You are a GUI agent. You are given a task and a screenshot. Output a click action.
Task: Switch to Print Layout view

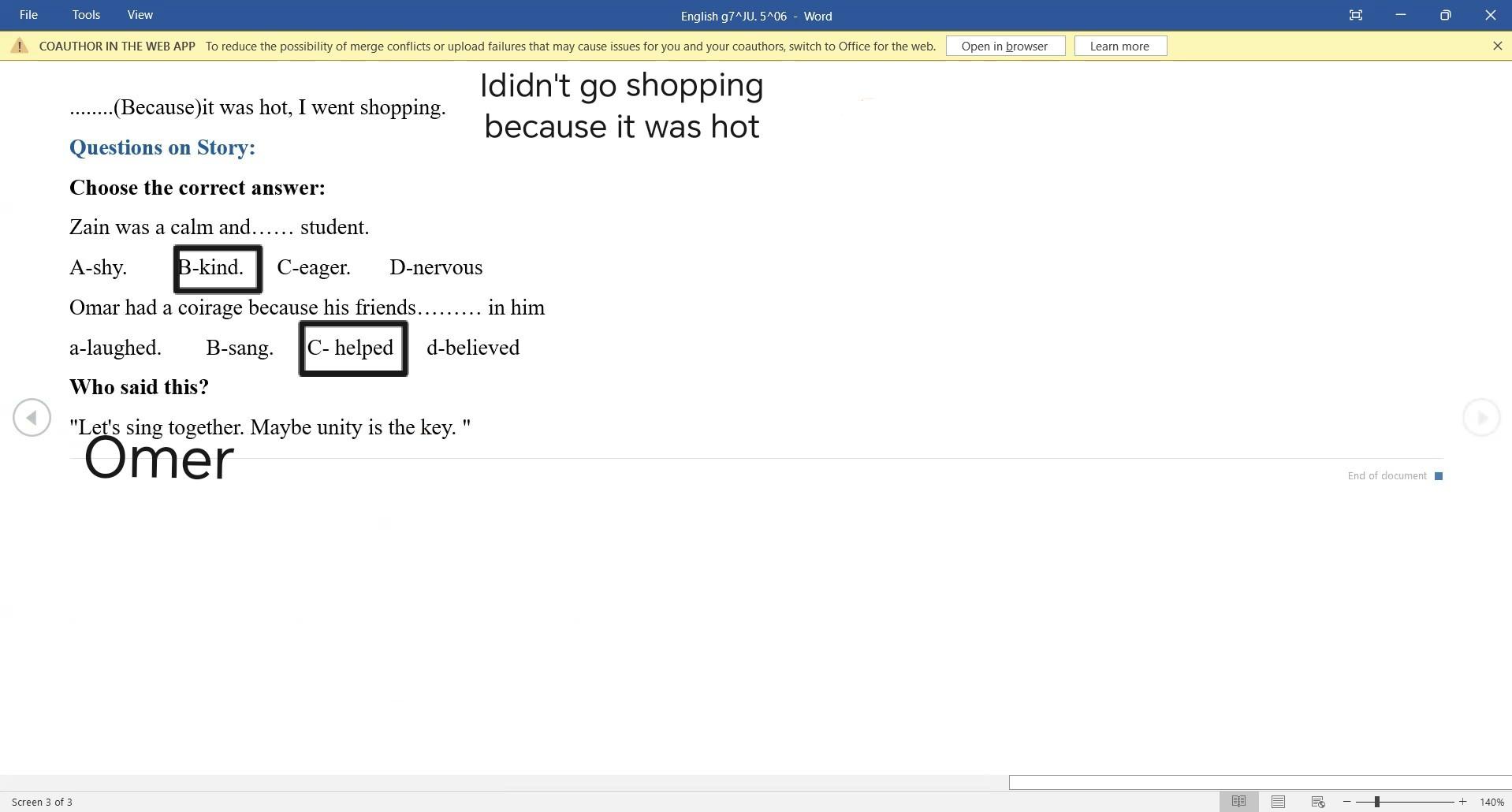click(x=1278, y=802)
